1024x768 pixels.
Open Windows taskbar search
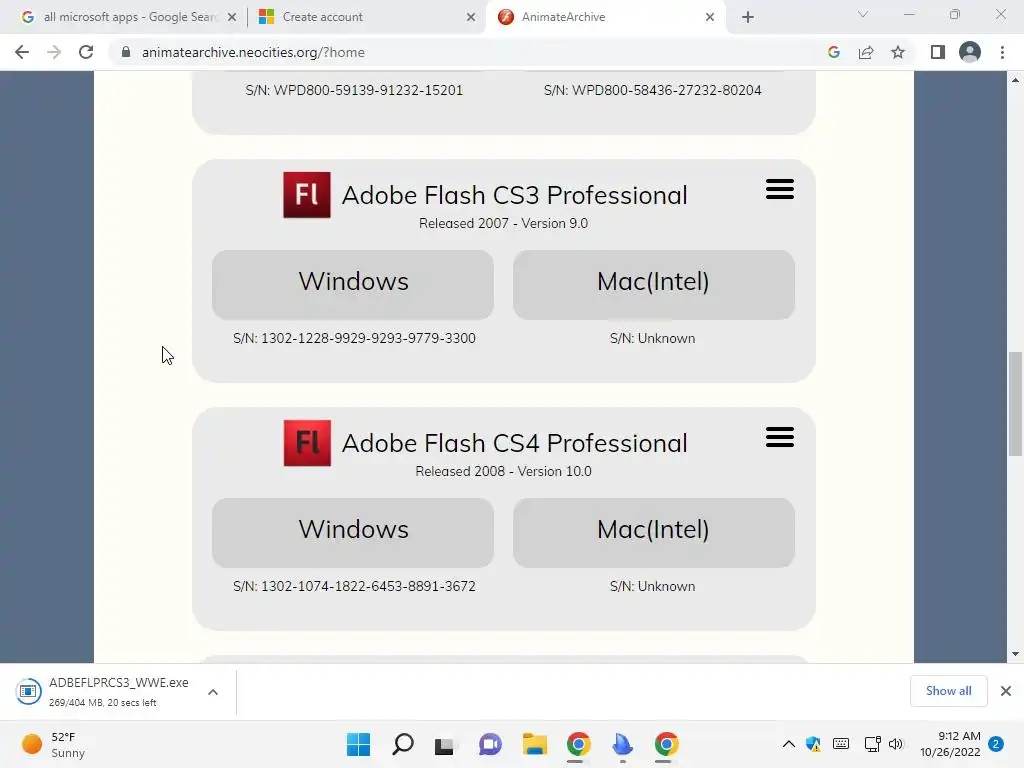click(x=402, y=744)
